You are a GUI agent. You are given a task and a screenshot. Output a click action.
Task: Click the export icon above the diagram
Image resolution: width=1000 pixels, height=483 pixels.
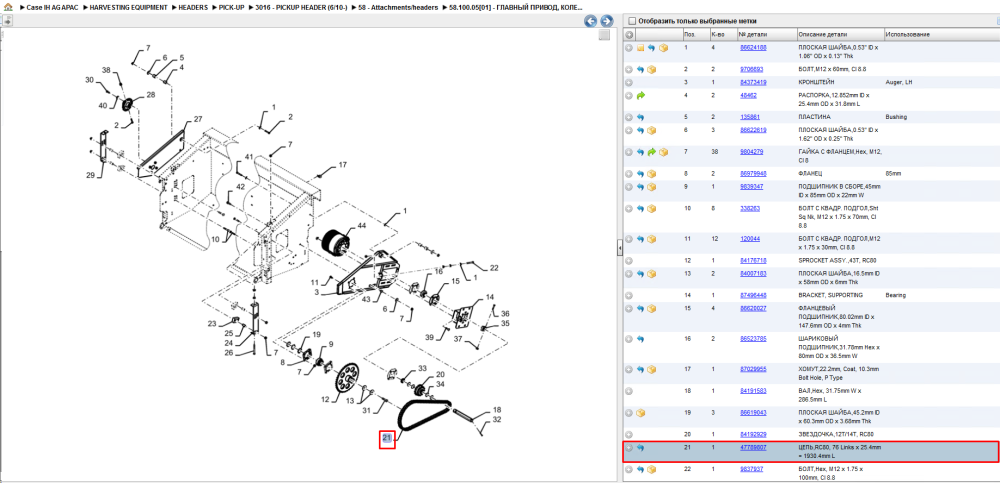[7, 21]
